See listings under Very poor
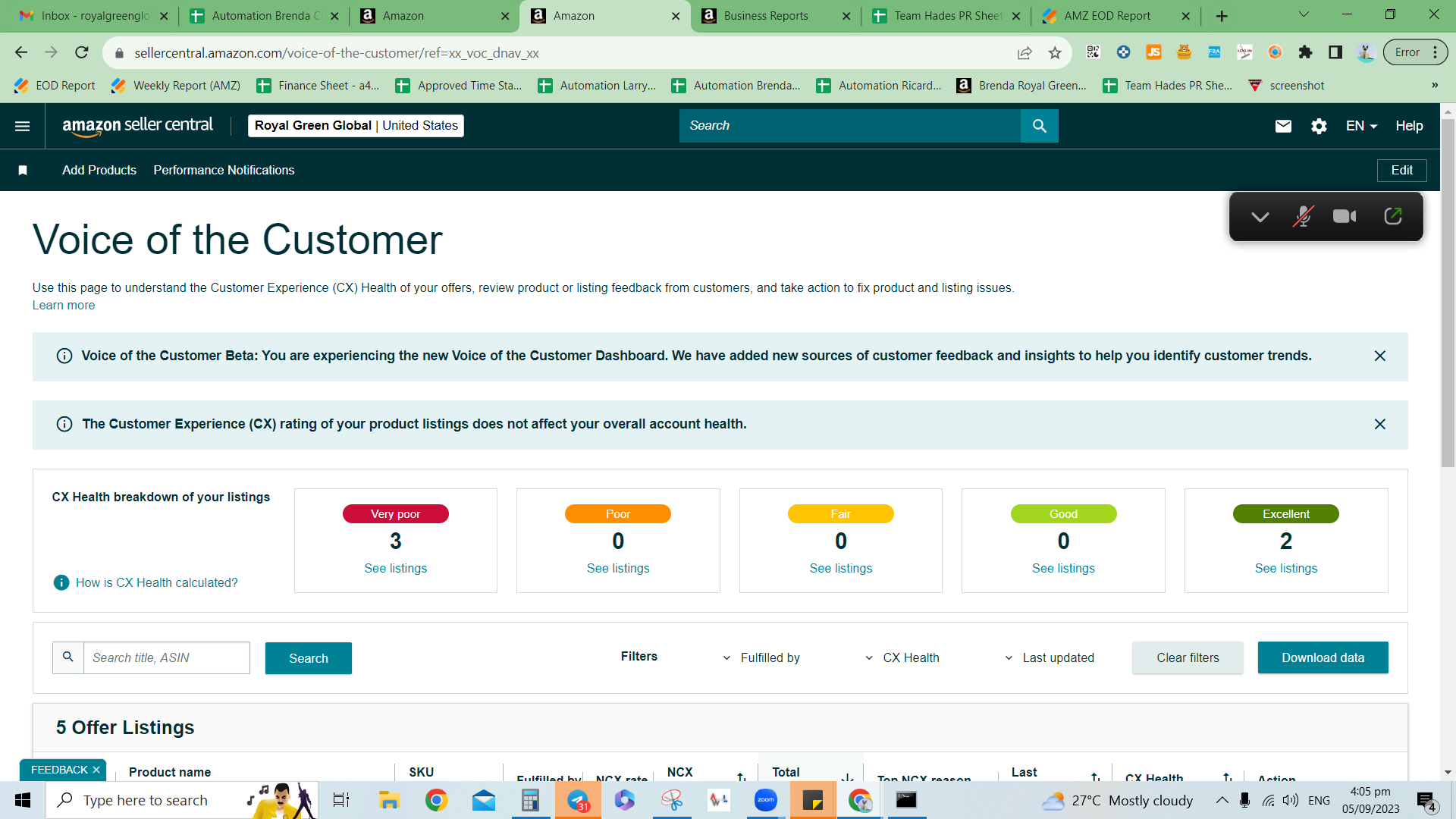1456x819 pixels. pyautogui.click(x=395, y=569)
